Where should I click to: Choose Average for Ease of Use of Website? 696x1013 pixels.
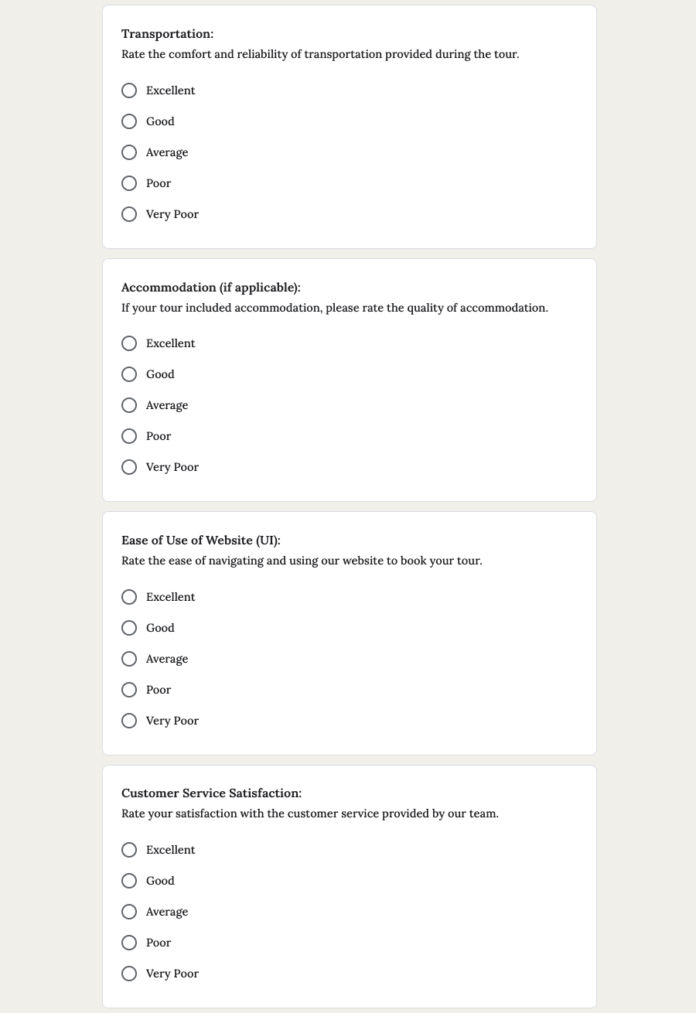point(129,658)
